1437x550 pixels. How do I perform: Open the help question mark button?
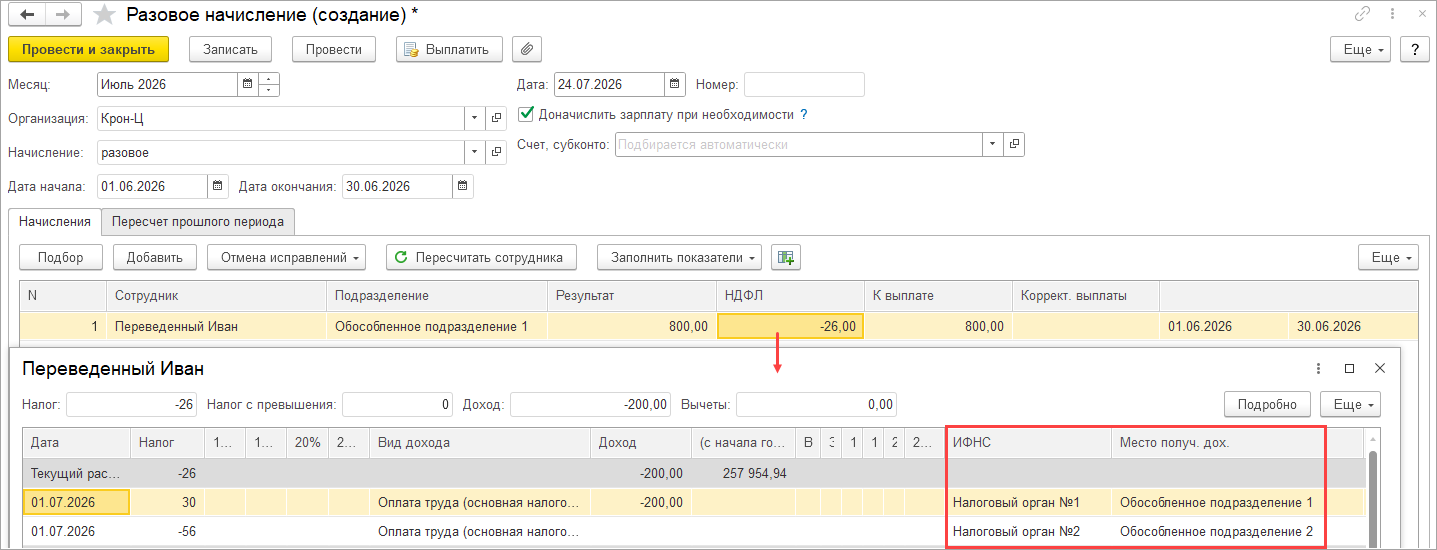click(1414, 49)
